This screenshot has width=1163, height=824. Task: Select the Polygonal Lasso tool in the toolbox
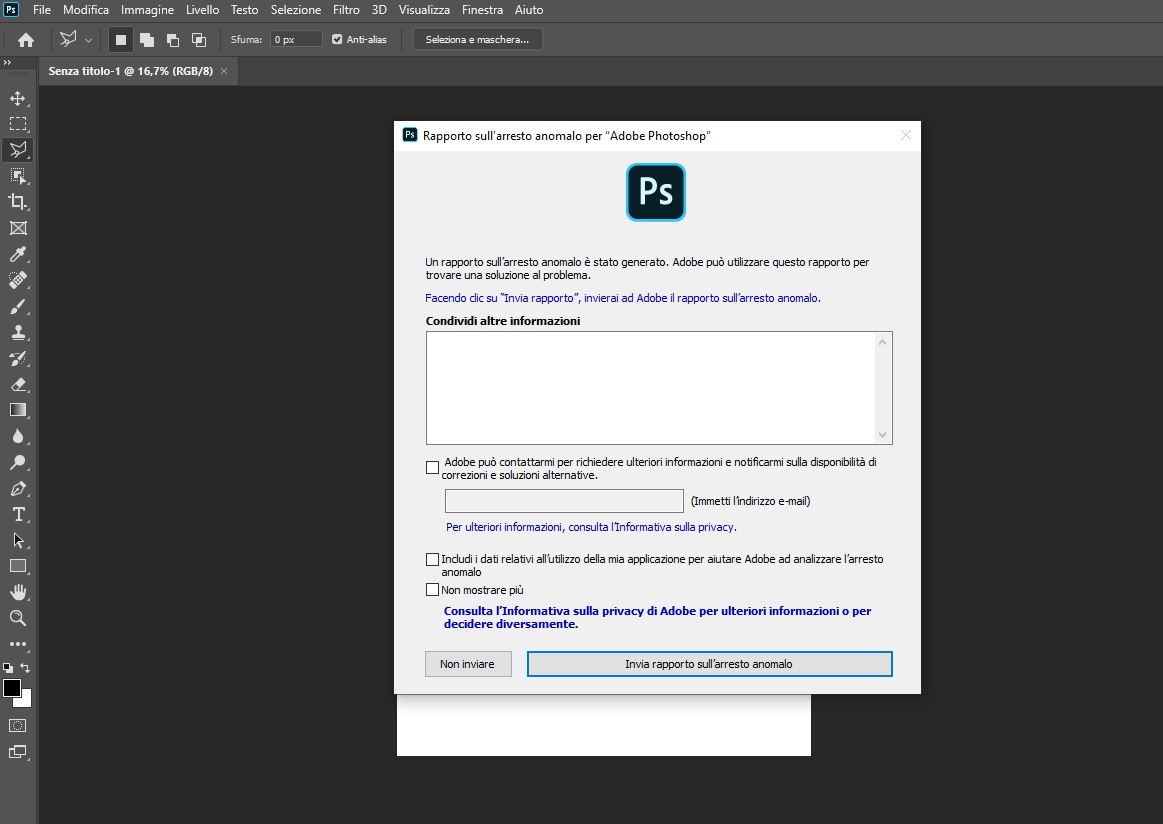coord(18,150)
